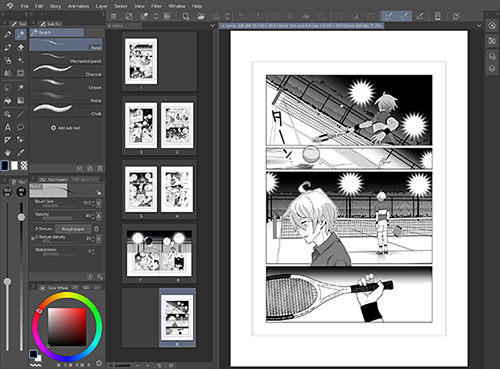Viewport: 500px width, 369px height.
Task: Choose the Charcoal sub tool
Action: (x=66, y=71)
